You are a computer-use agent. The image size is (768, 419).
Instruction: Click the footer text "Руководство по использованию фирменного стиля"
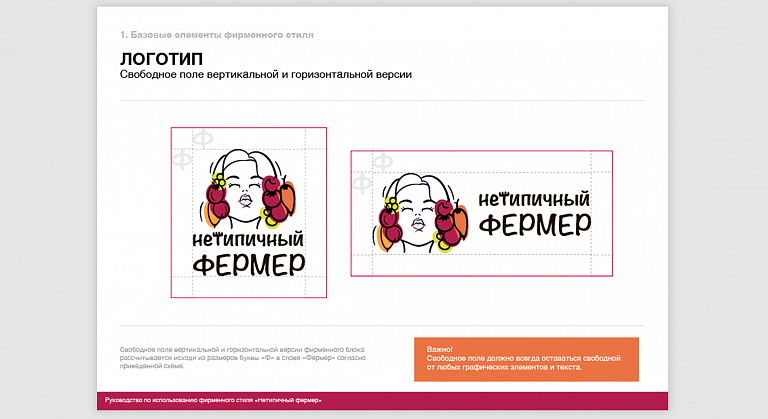click(x=213, y=400)
